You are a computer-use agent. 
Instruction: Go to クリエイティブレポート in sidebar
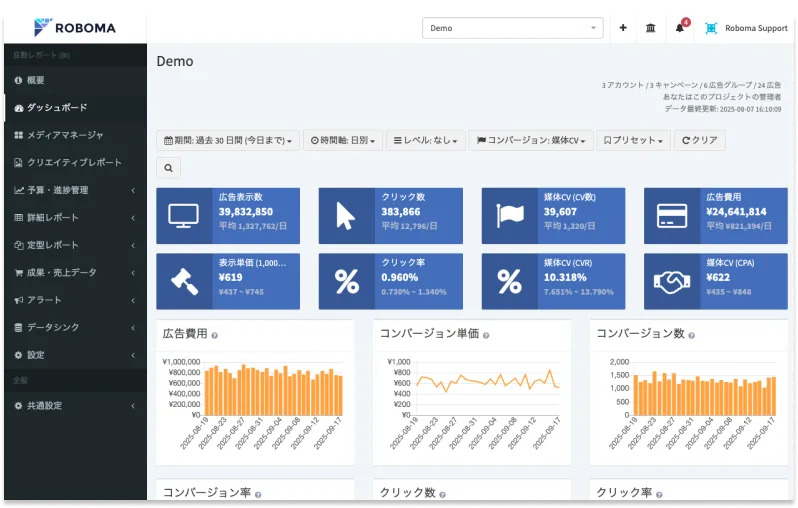[73, 162]
